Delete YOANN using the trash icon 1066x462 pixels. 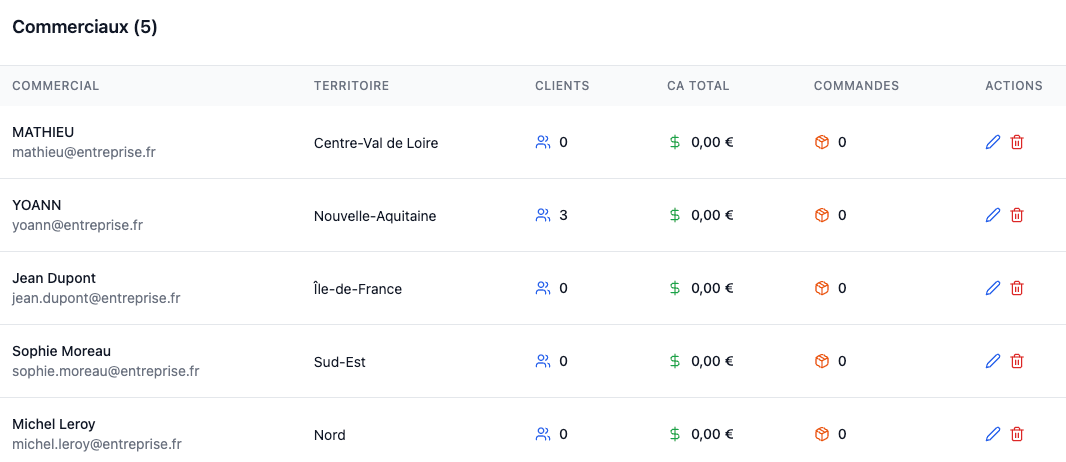(1017, 215)
